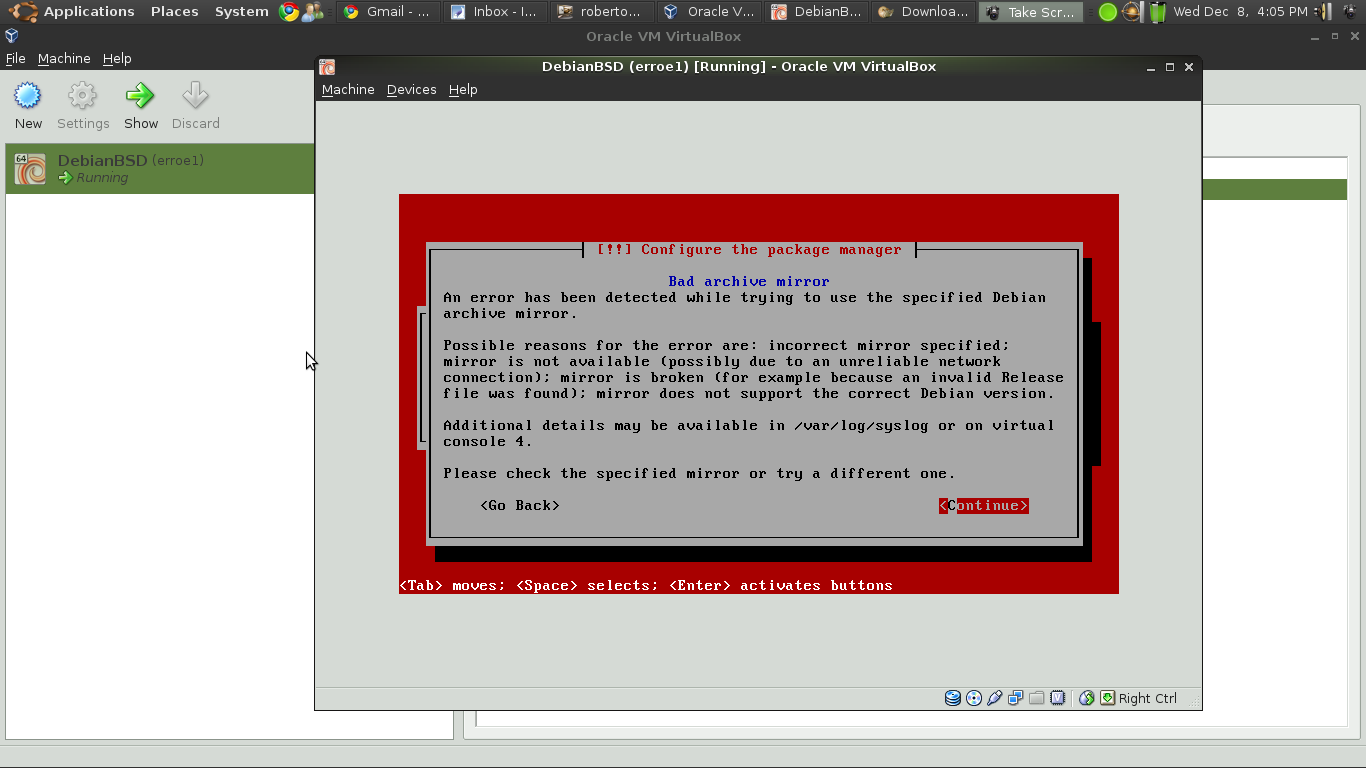Viewport: 1366px width, 768px height.
Task: Launch Chrome from the top panel launcher
Action: [x=289, y=12]
